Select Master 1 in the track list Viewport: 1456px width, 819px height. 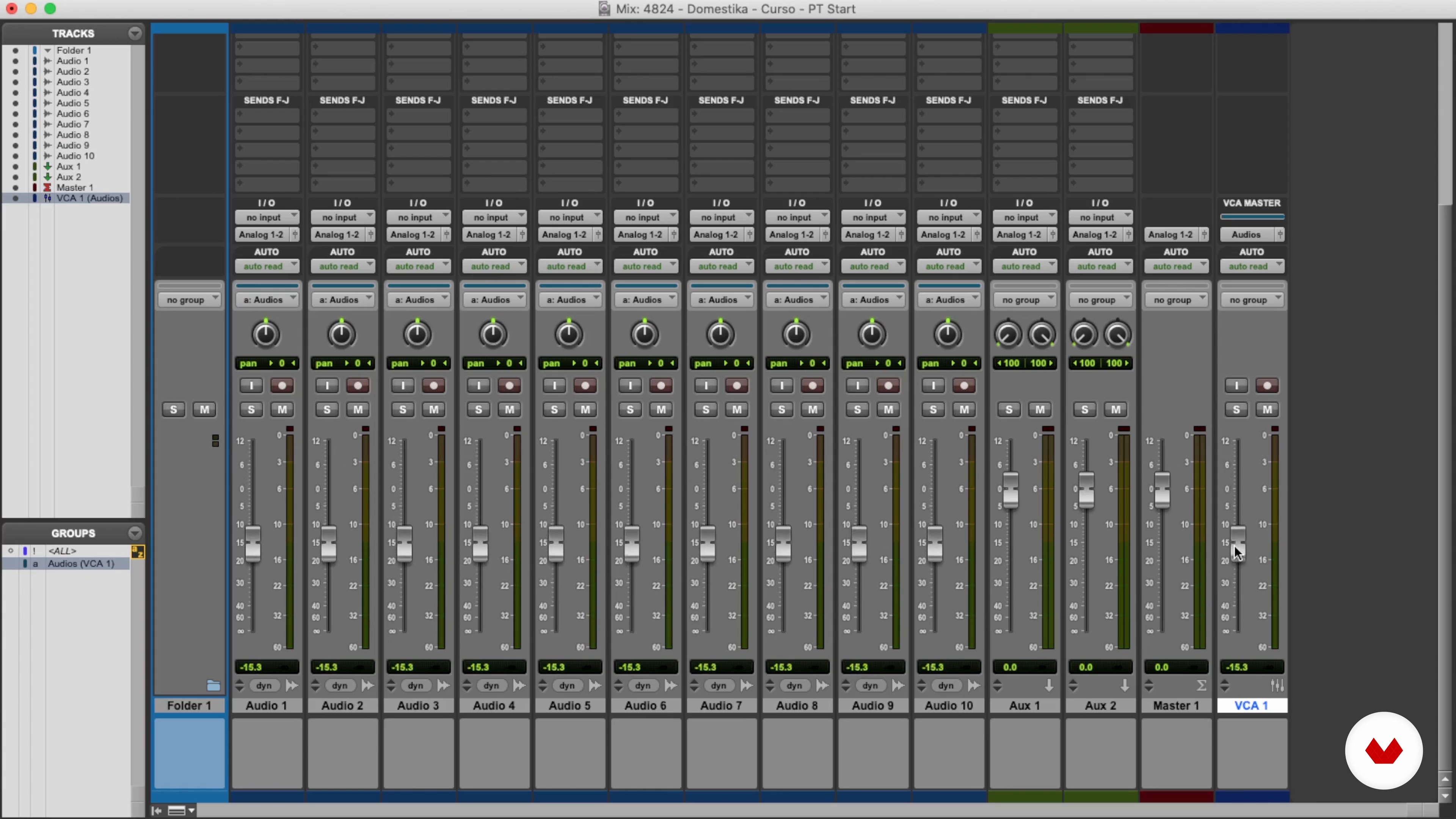click(75, 188)
